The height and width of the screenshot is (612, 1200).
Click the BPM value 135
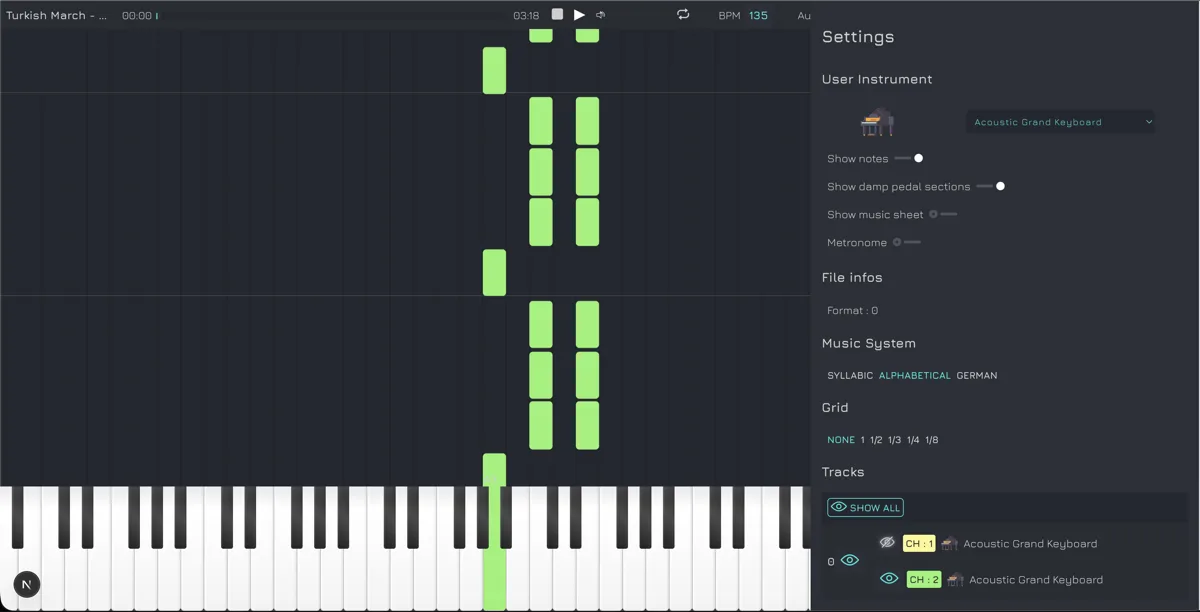tap(758, 16)
